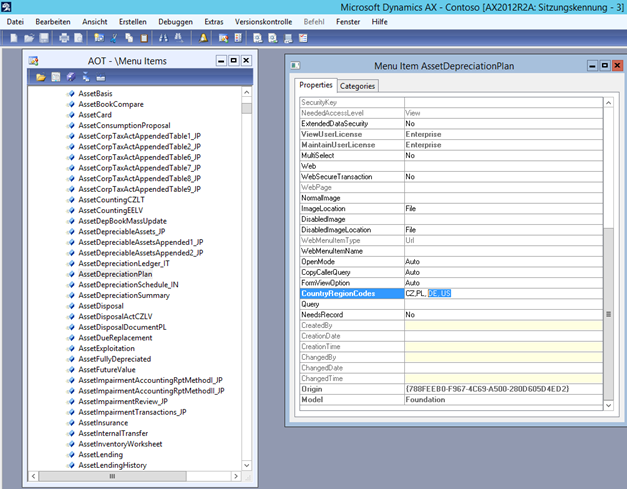Click the Find binoculars icon in toolbar
Image resolution: width=627 pixels, height=489 pixels.
(x=163, y=38)
